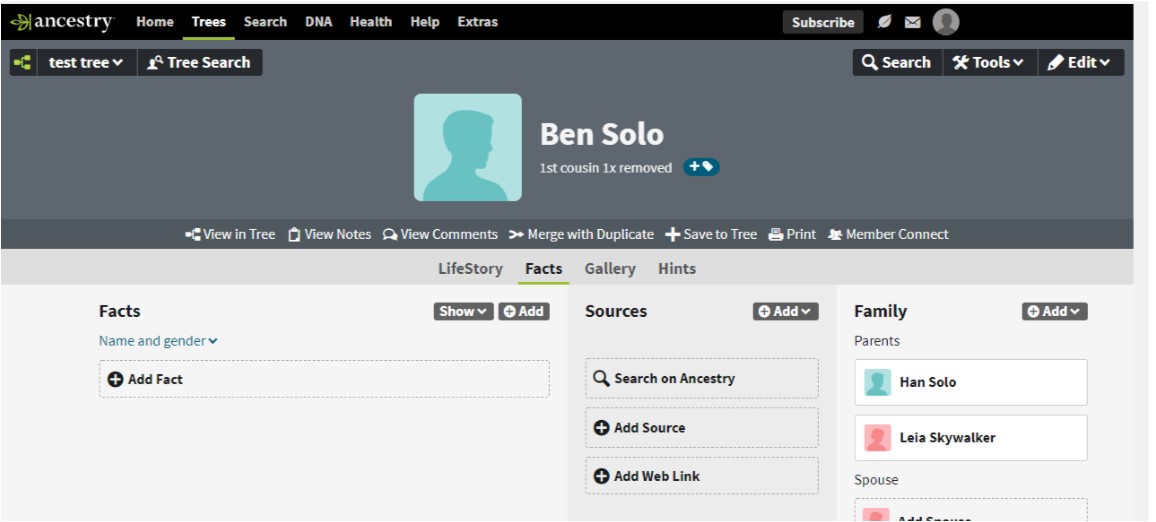Click the Search button in the tree toolbar
This screenshot has width=1156, height=522.
[x=897, y=63]
